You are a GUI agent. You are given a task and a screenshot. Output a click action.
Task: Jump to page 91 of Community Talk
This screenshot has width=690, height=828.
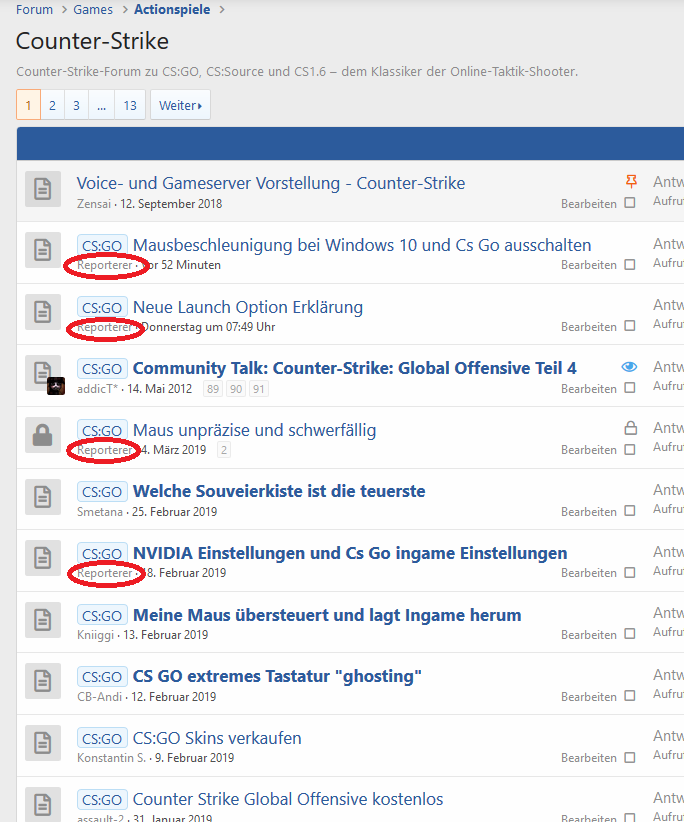(259, 389)
